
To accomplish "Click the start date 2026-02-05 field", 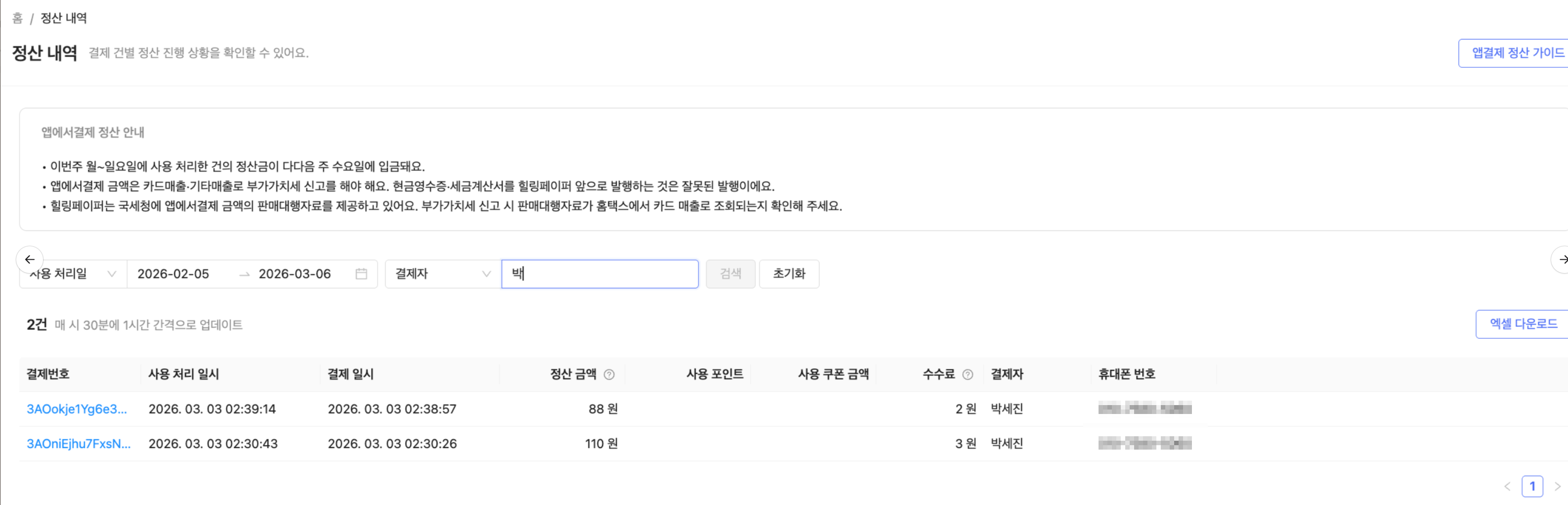I will [173, 274].
